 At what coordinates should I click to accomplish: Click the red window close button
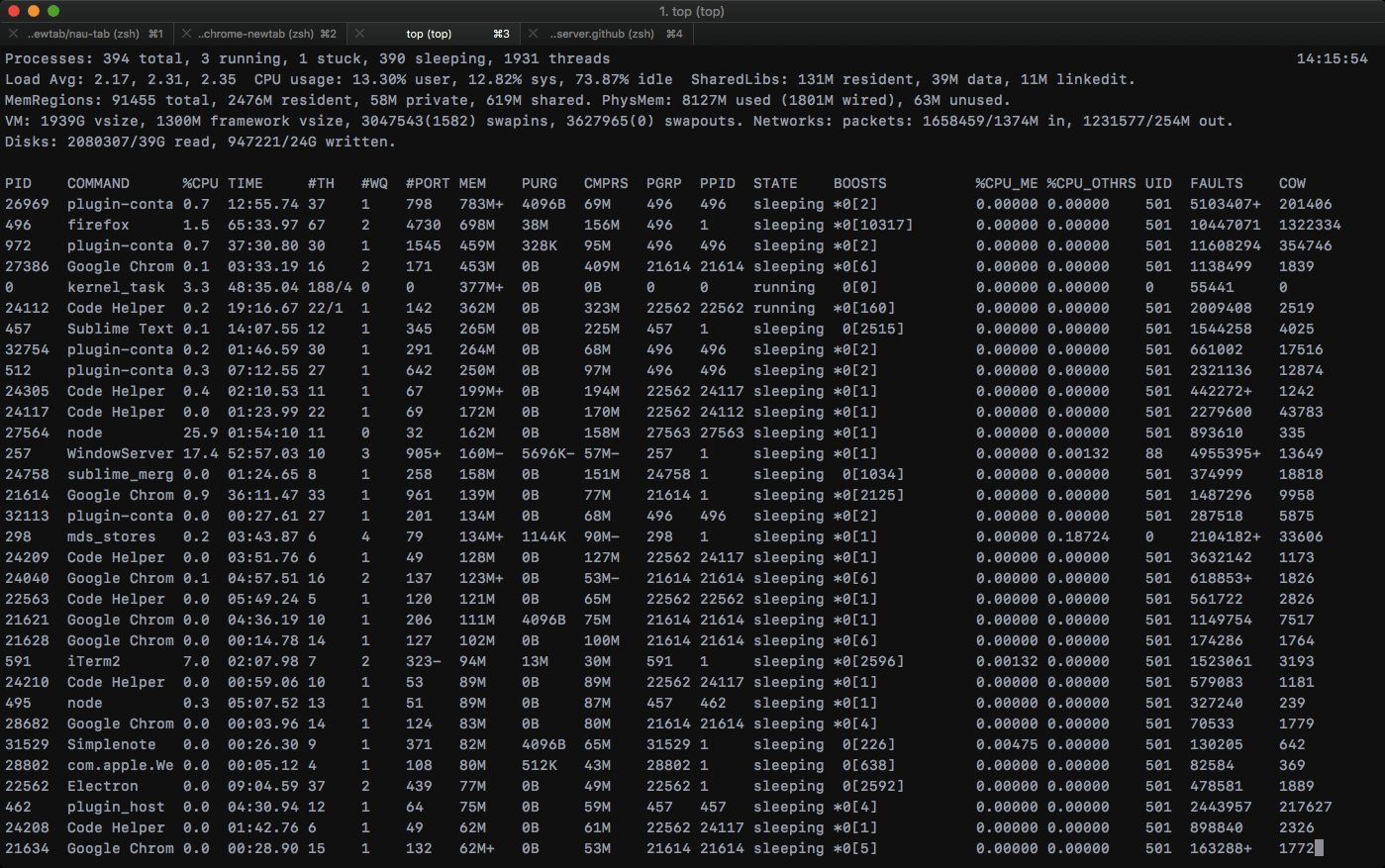(x=14, y=11)
